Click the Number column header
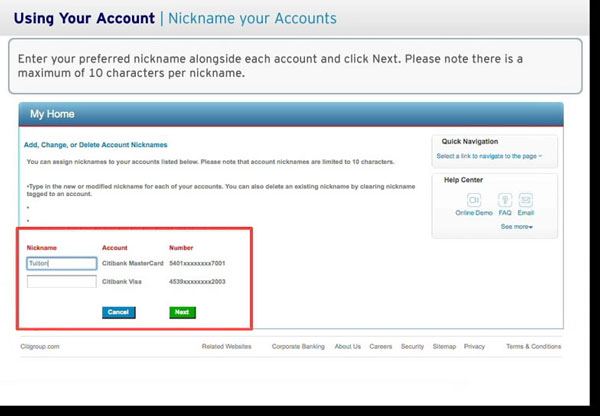The width and height of the screenshot is (600, 416). coord(181,248)
